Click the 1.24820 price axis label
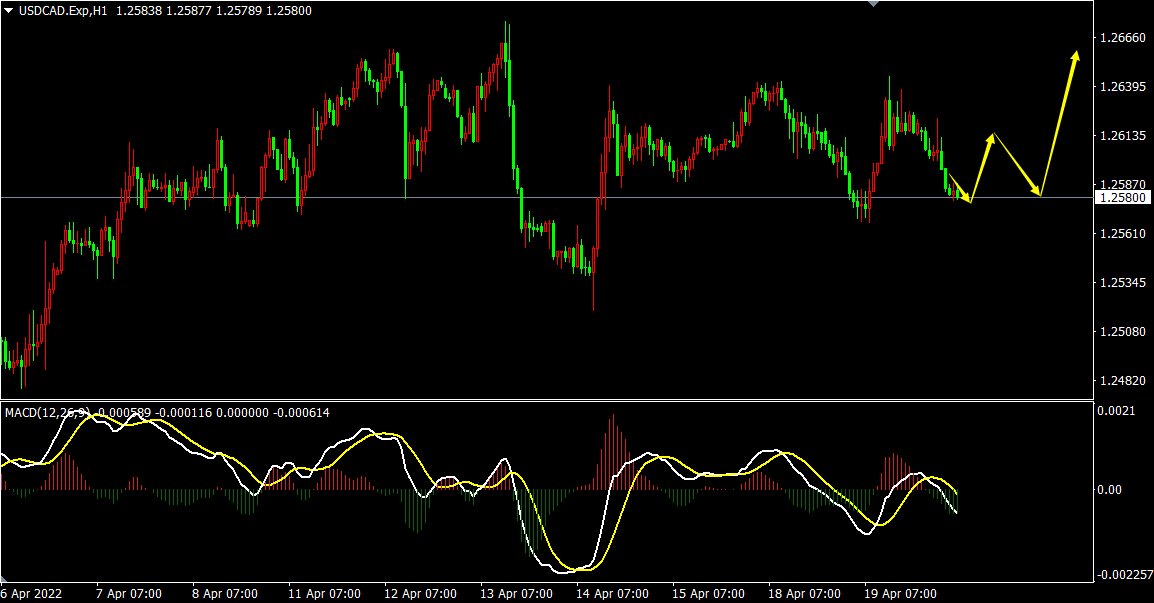 [1122, 381]
